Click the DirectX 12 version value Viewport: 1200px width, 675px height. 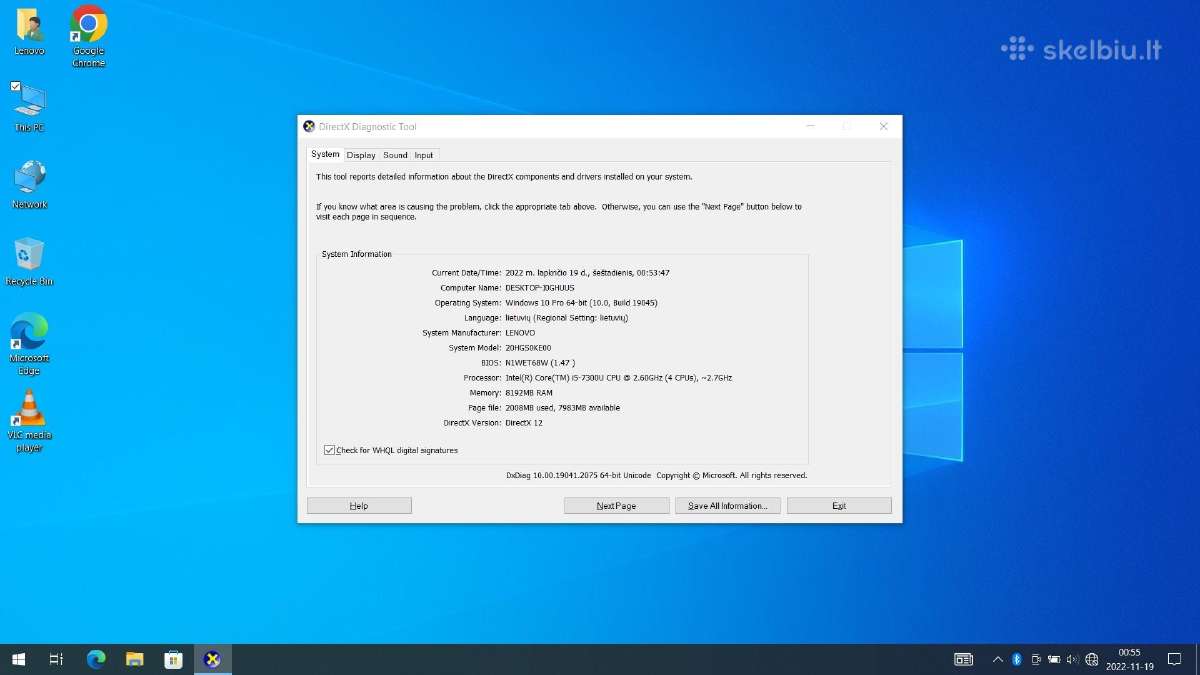tap(524, 423)
